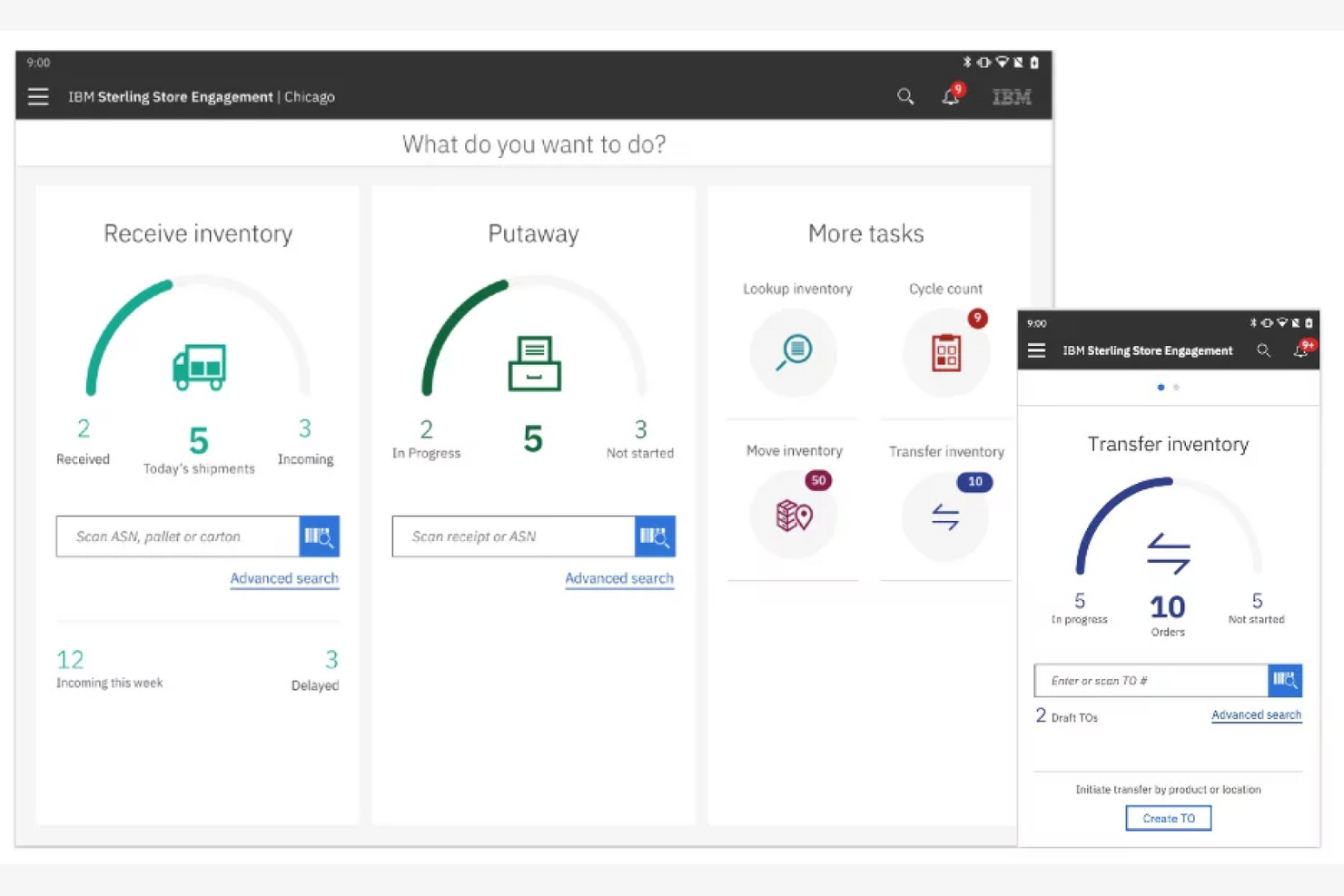
Task: Click the barcode scan icon beside the ASN field
Action: tap(320, 537)
